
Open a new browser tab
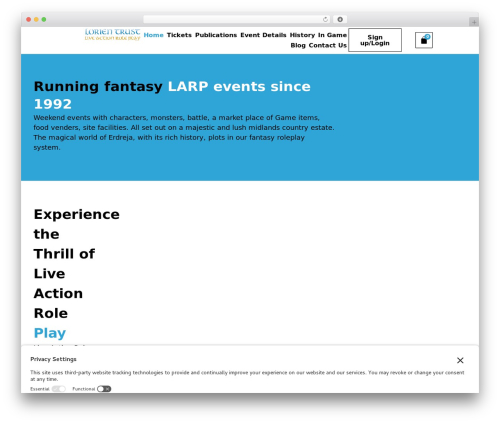[474, 22]
